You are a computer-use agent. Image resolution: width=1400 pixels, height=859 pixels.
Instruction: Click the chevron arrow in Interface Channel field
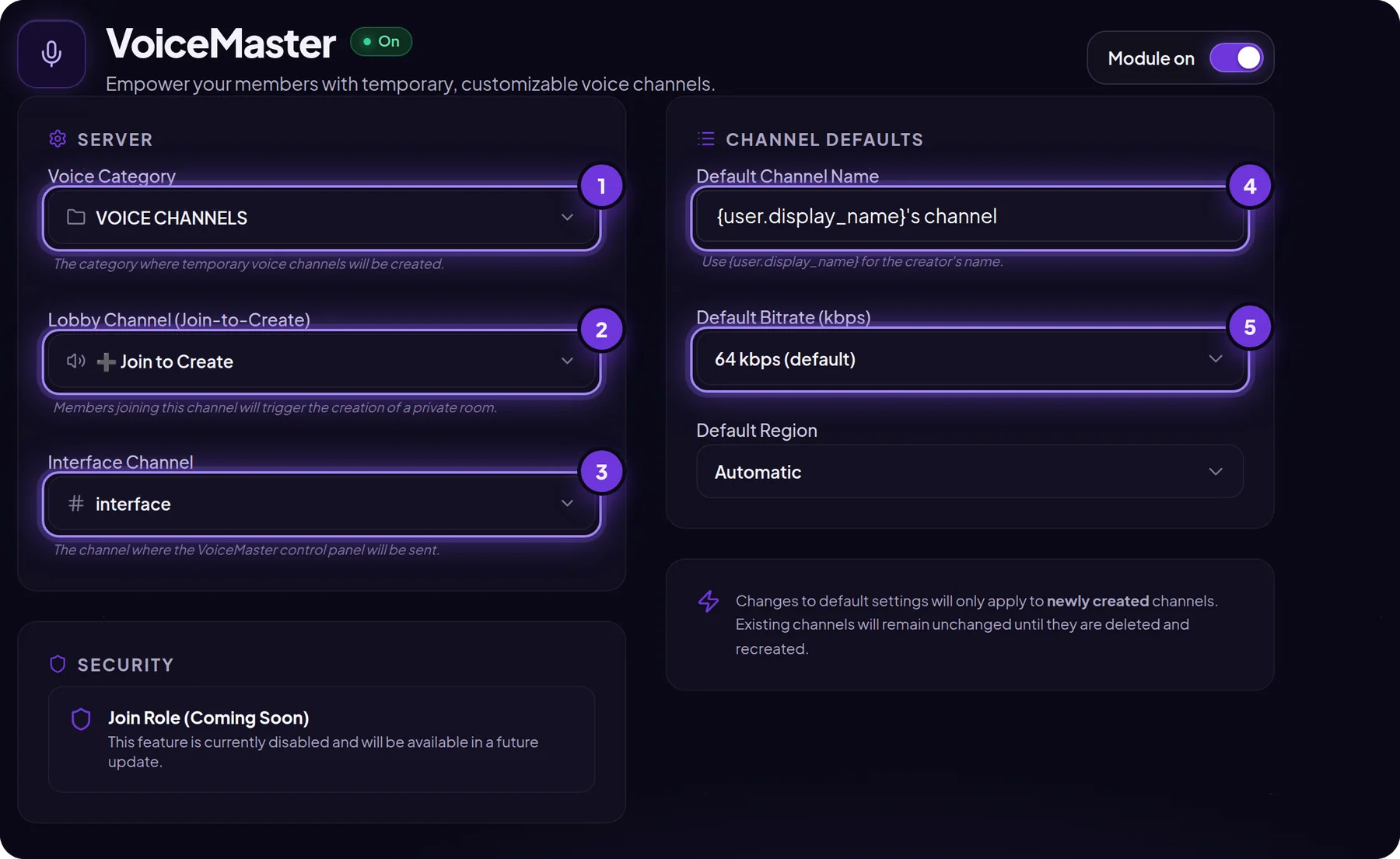click(x=567, y=504)
